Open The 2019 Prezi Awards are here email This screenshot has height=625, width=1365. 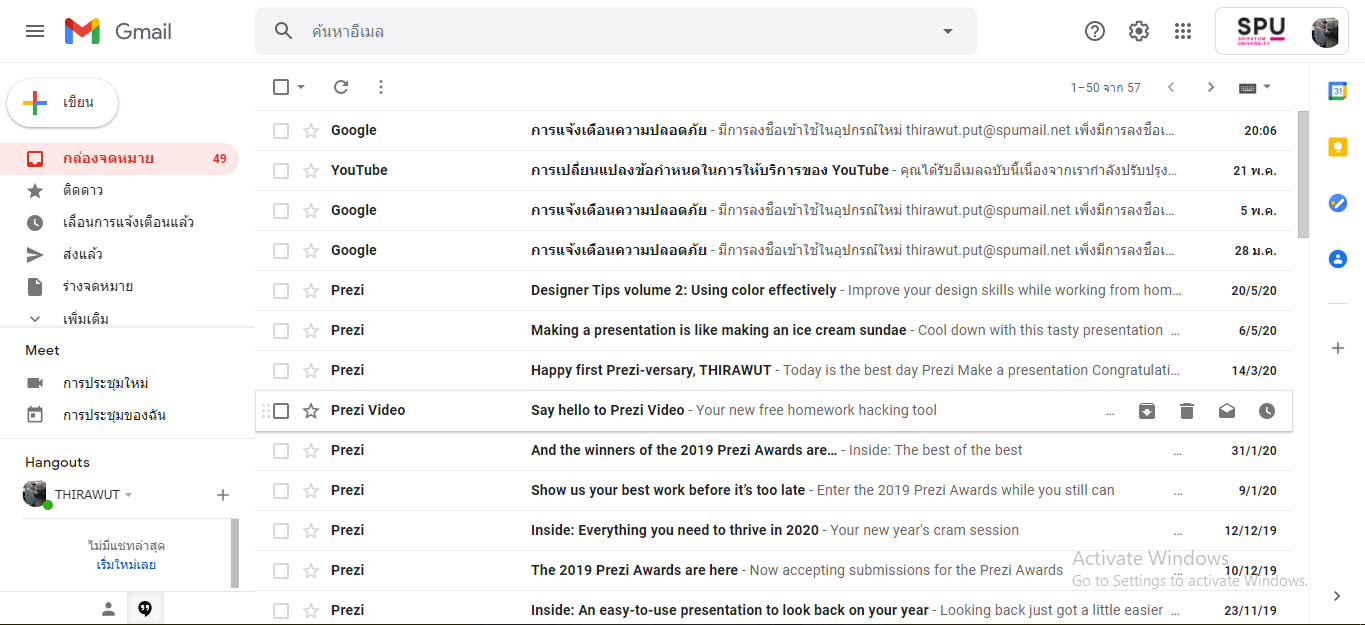coord(774,571)
